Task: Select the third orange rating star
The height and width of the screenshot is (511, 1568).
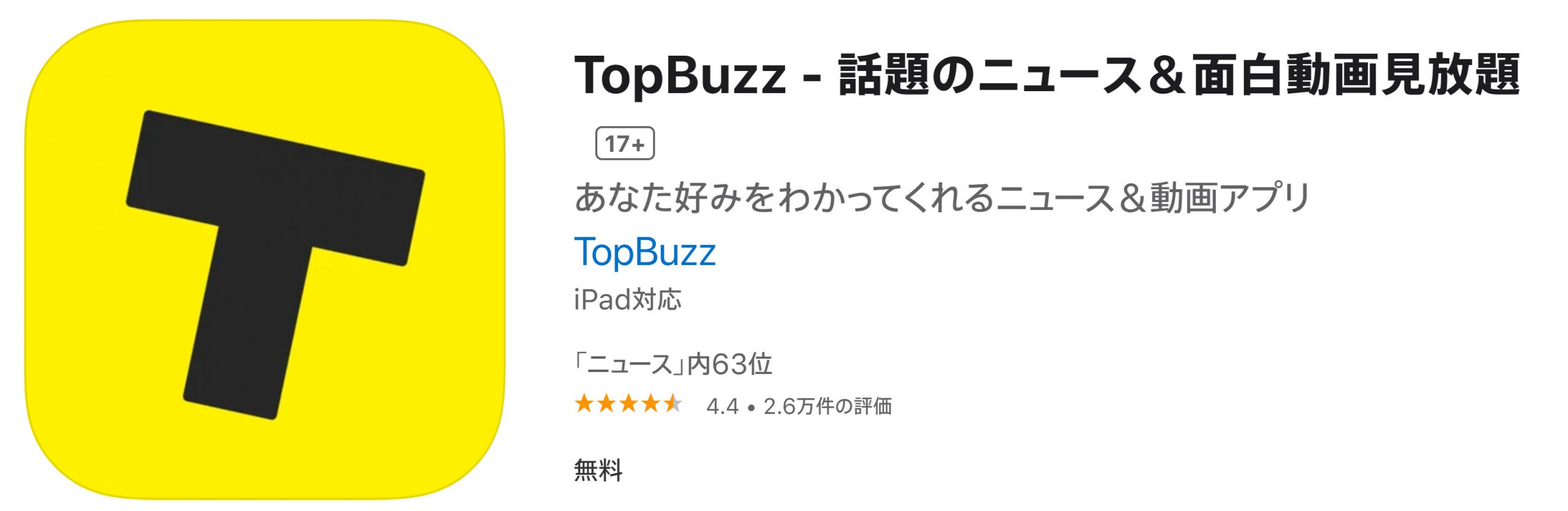Action: tap(628, 404)
